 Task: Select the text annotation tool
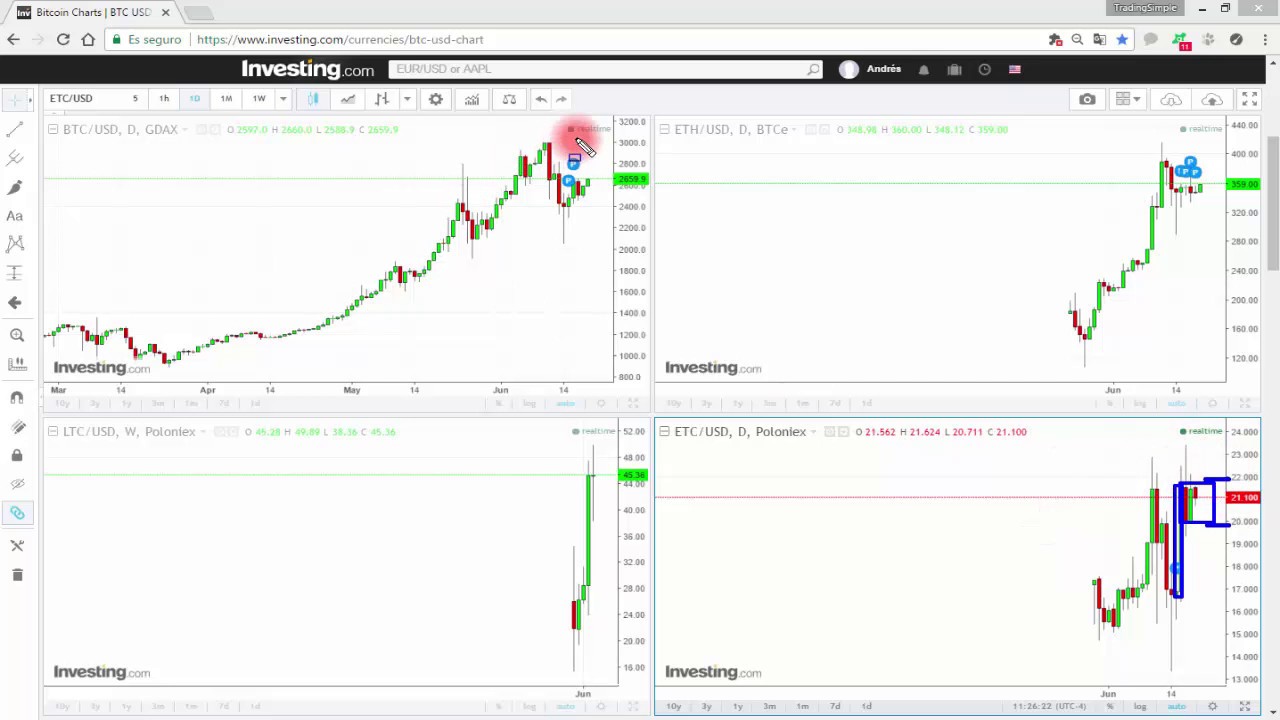pyautogui.click(x=15, y=216)
